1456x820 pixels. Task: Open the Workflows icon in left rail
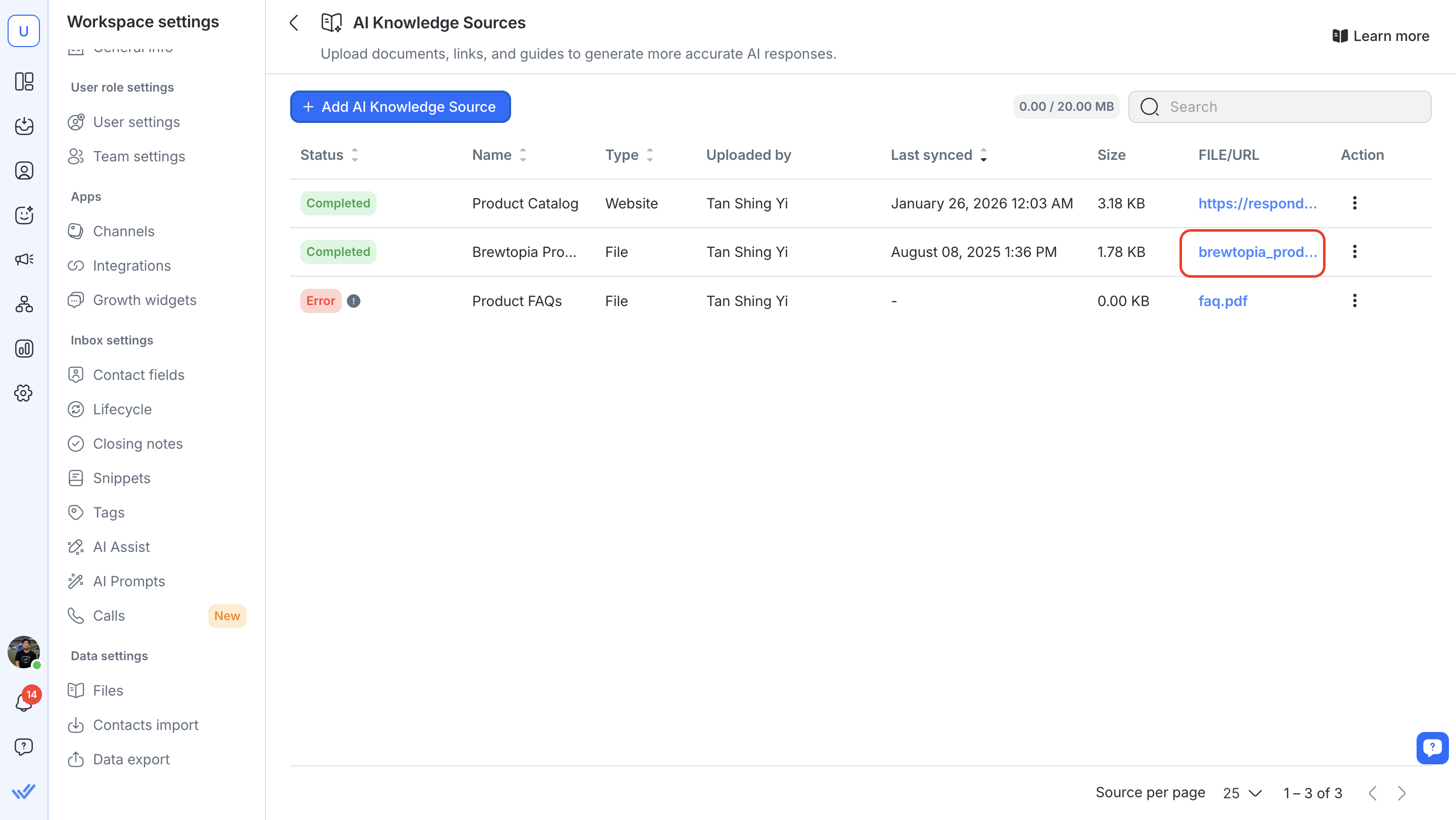(24, 304)
